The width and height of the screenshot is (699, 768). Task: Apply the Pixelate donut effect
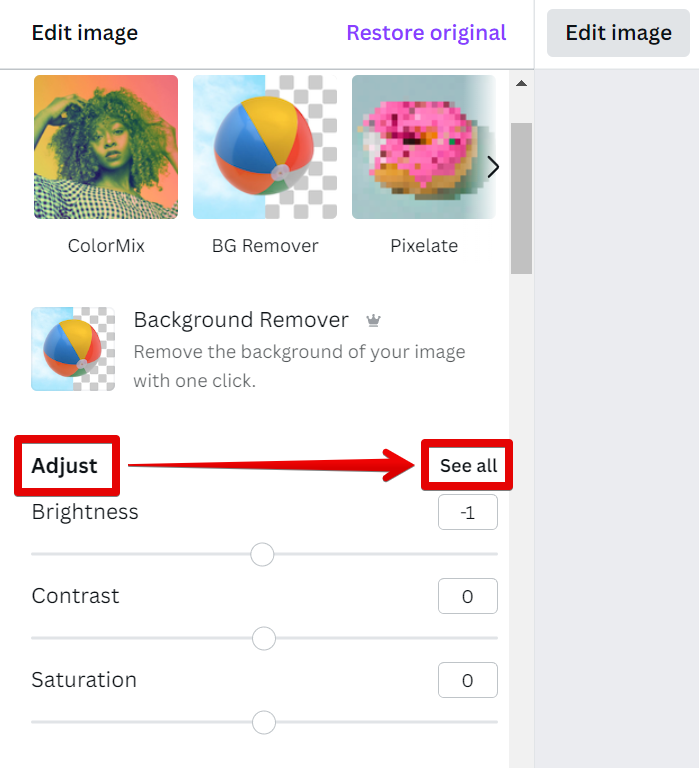tap(424, 147)
